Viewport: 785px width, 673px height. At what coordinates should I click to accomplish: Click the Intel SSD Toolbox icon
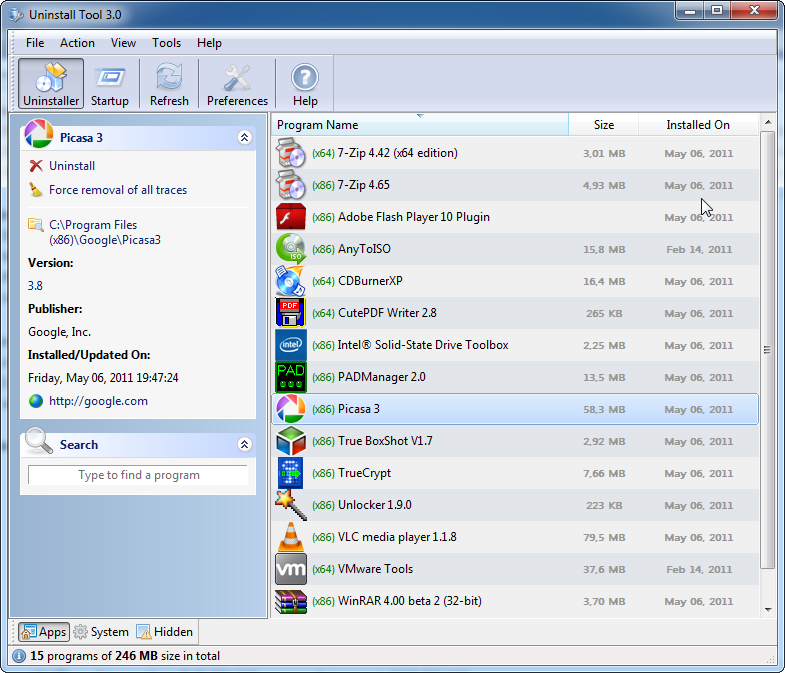coord(290,345)
